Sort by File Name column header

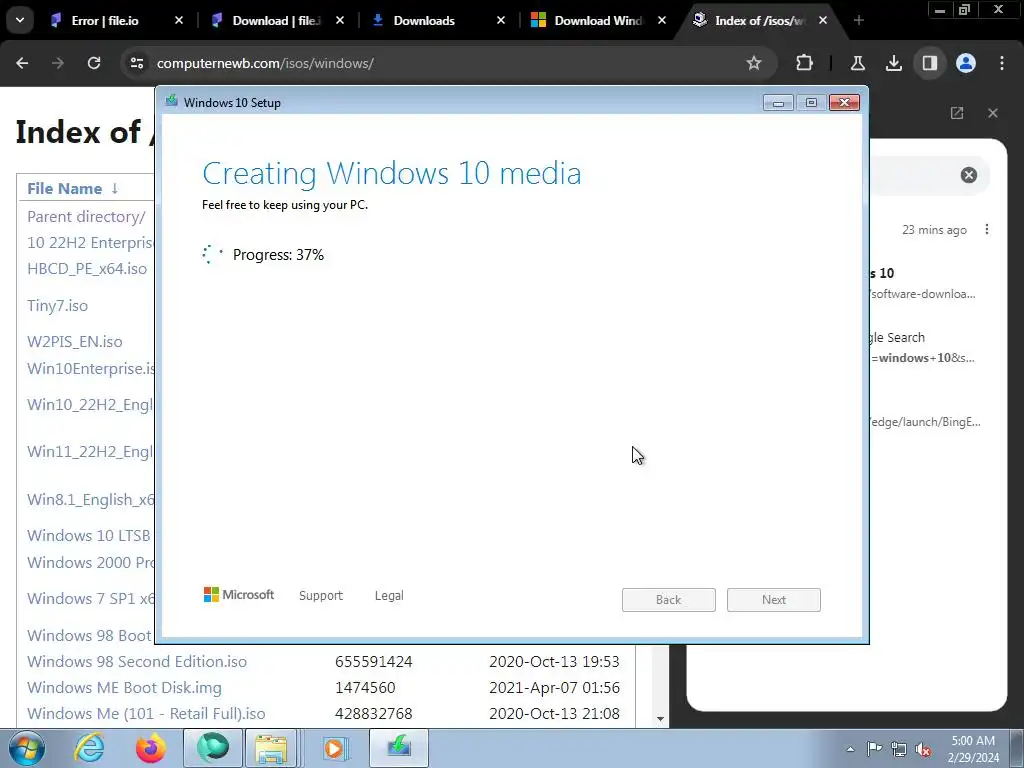65,189
